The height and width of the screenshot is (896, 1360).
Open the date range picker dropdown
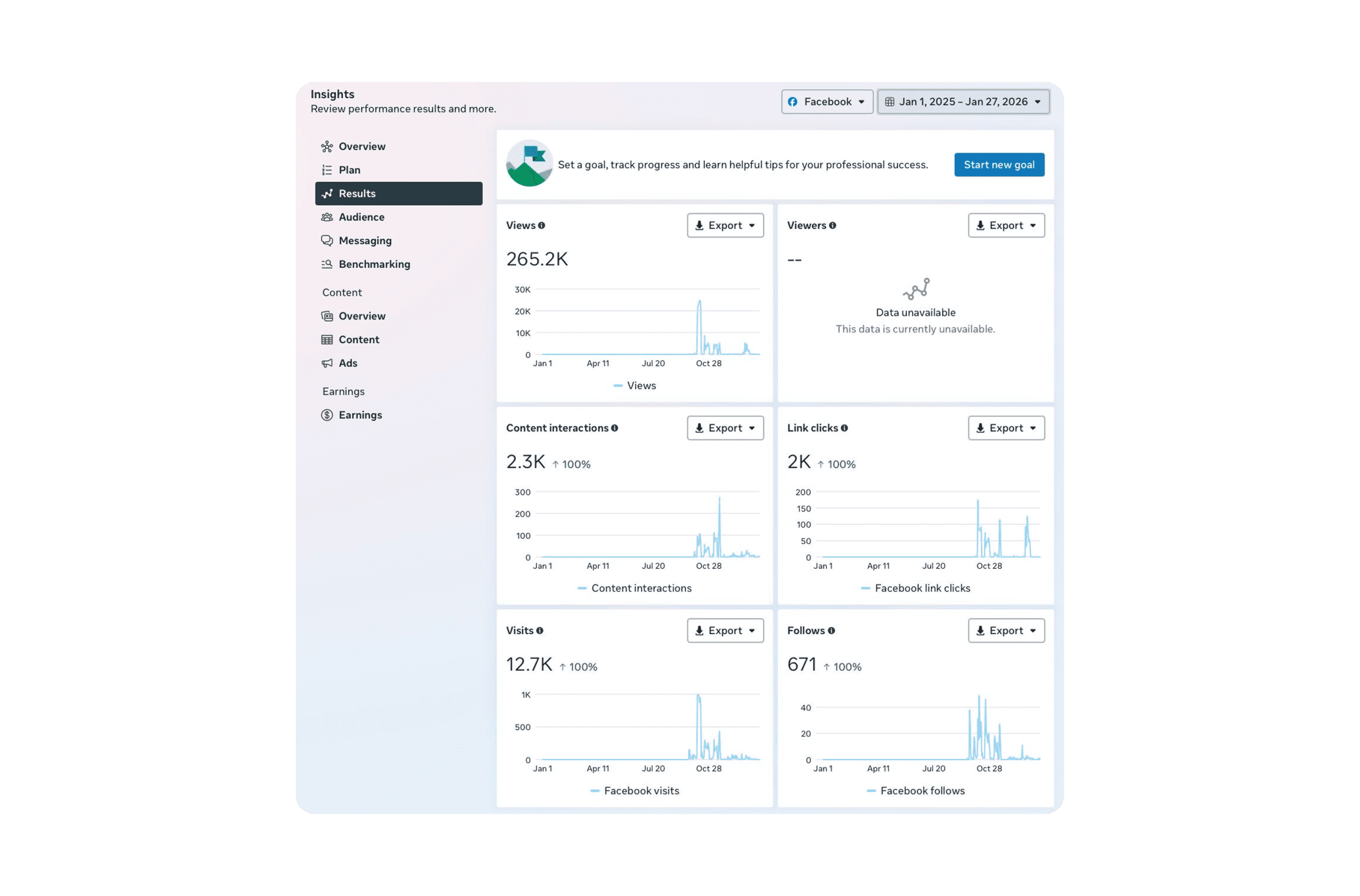point(963,102)
